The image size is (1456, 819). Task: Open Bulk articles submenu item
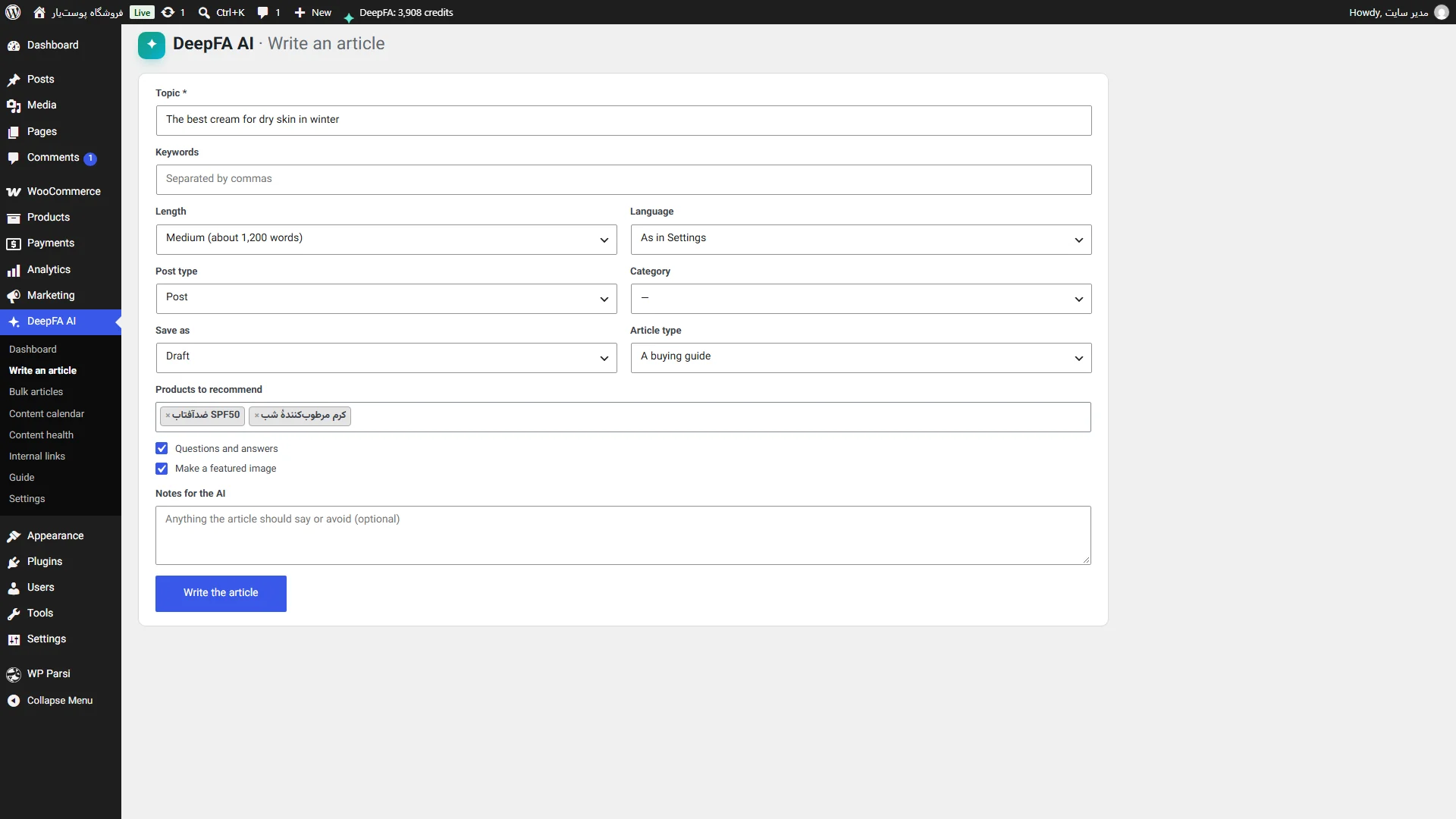tap(36, 392)
